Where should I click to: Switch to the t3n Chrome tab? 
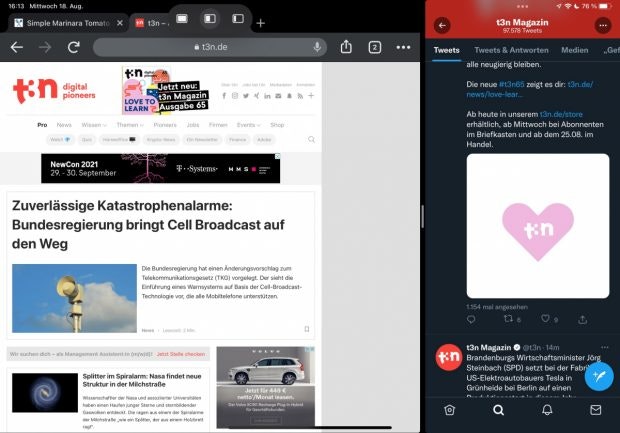click(x=152, y=23)
